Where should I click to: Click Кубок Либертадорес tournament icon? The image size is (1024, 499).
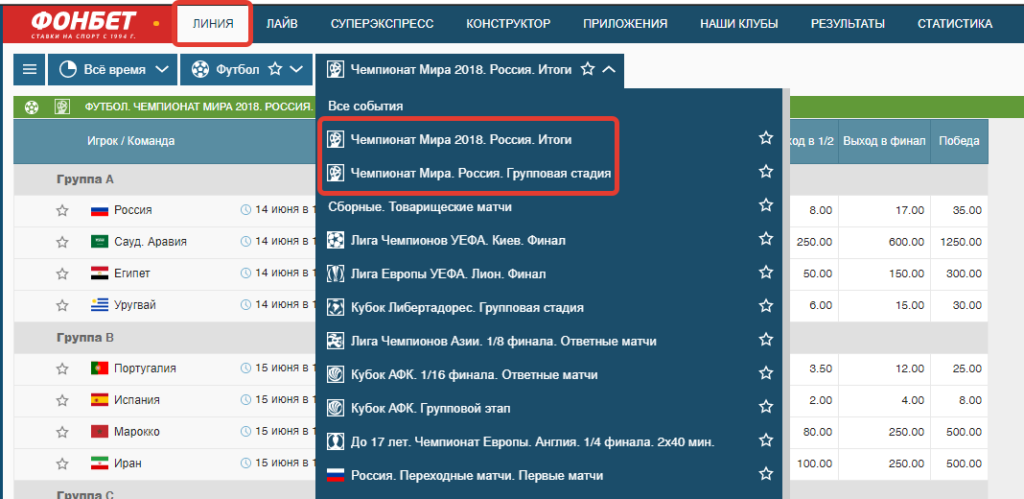(x=336, y=308)
